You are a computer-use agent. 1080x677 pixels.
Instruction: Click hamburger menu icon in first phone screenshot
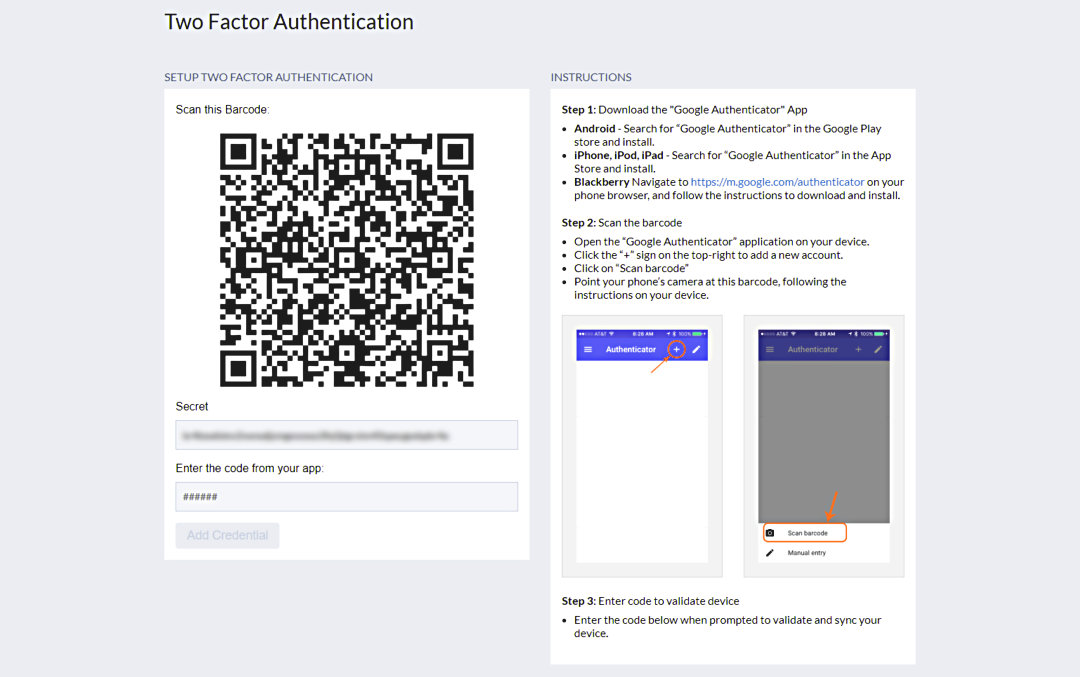click(588, 349)
